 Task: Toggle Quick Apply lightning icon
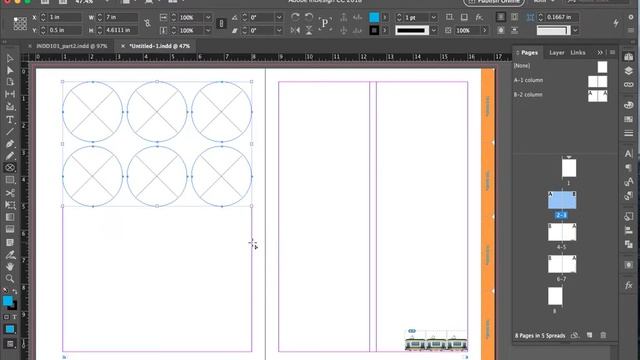[616, 23]
